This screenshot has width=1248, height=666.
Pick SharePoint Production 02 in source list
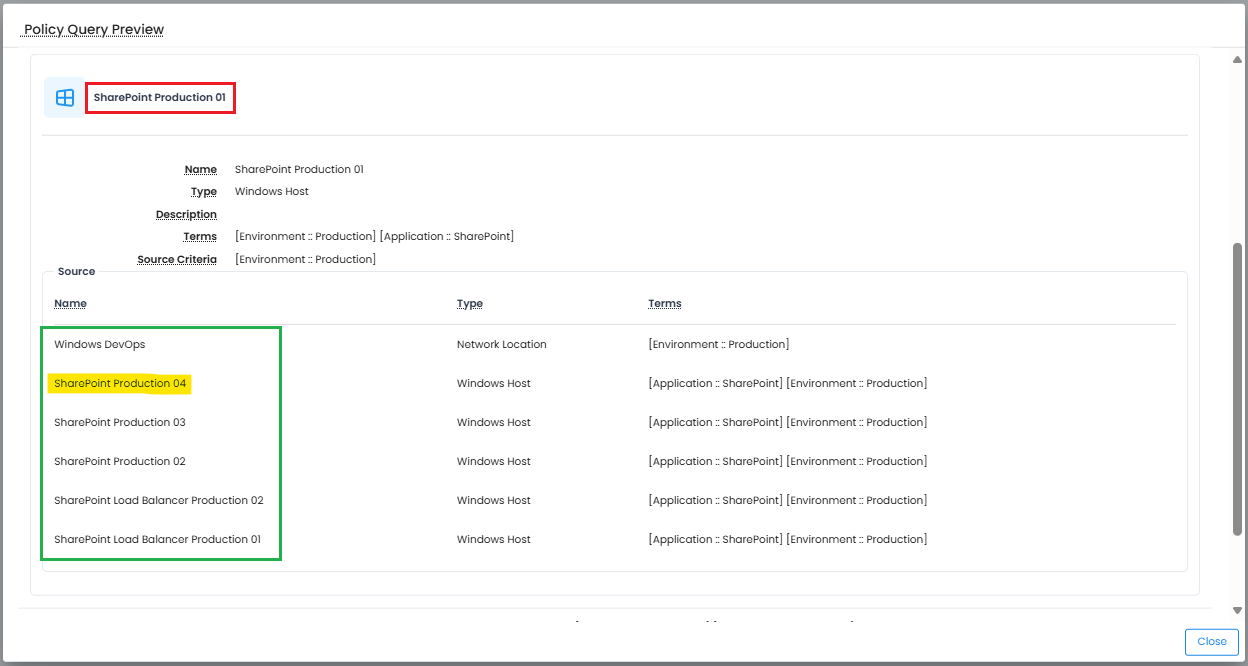click(x=120, y=462)
